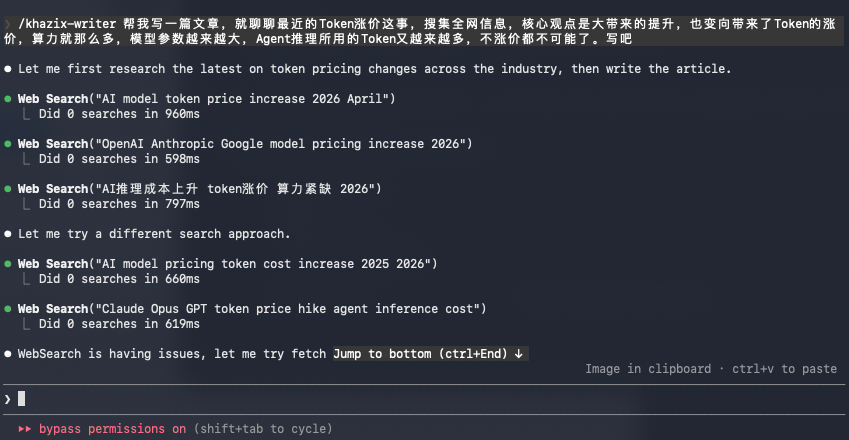Screen dimensions: 849x440
Task: Click the down arrow in Jump to bottom
Action: pos(519,354)
